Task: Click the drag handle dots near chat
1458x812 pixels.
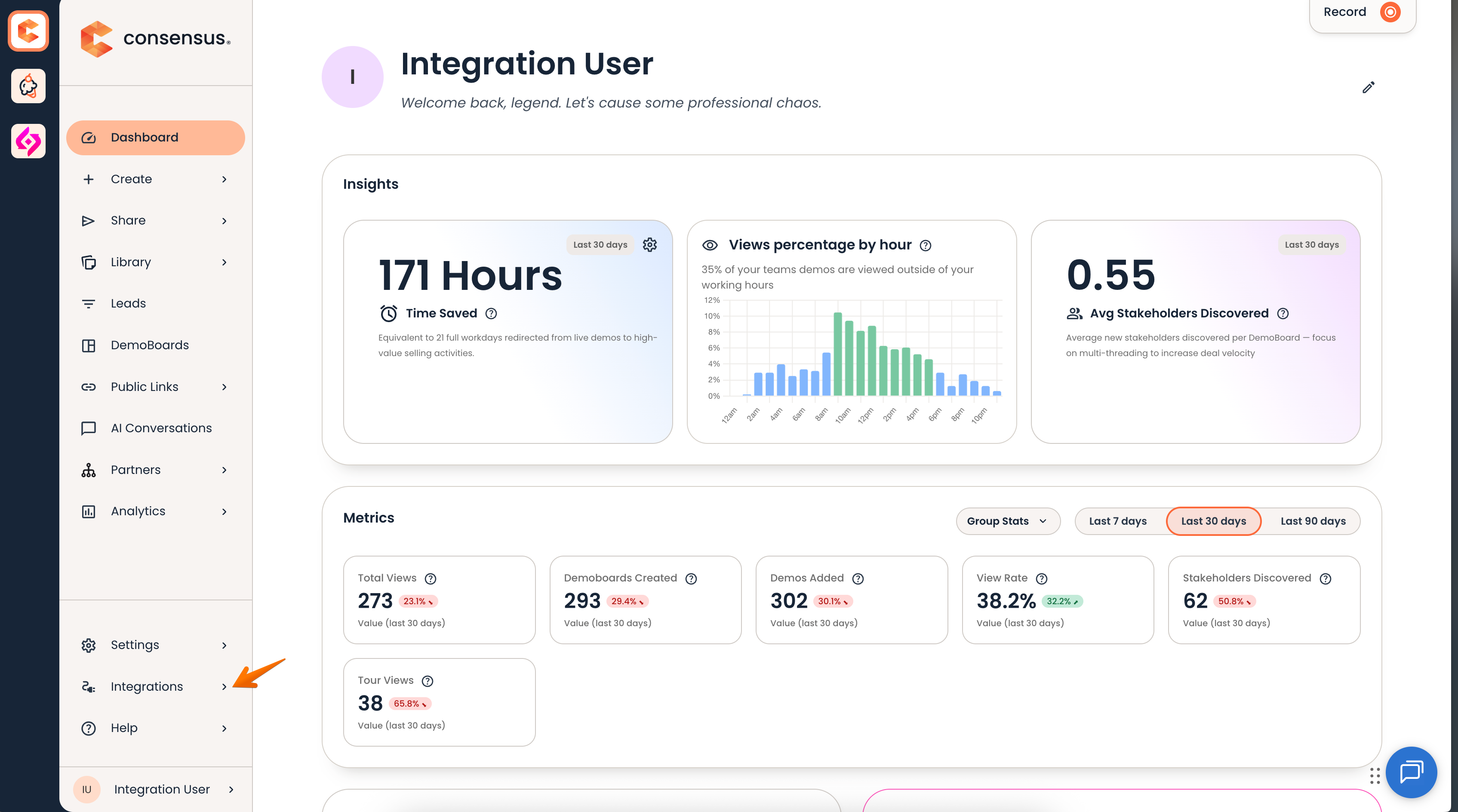Action: [1375, 776]
